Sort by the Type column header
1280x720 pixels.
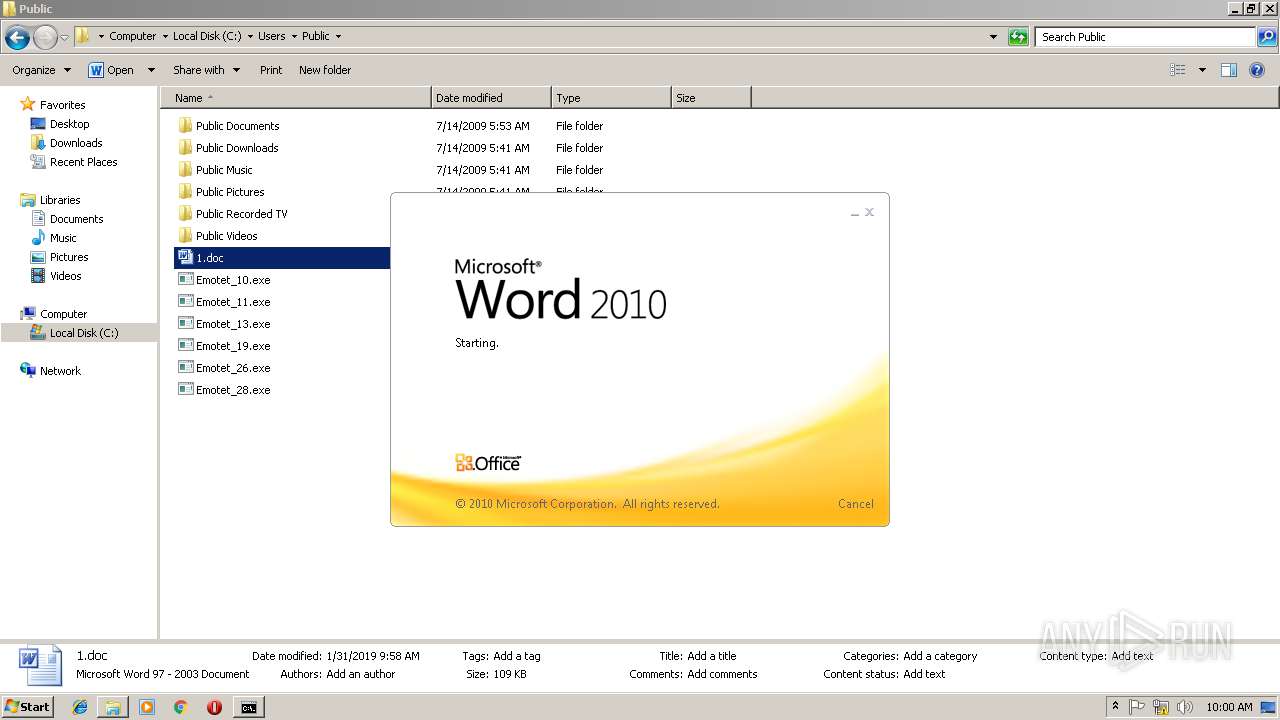point(611,98)
